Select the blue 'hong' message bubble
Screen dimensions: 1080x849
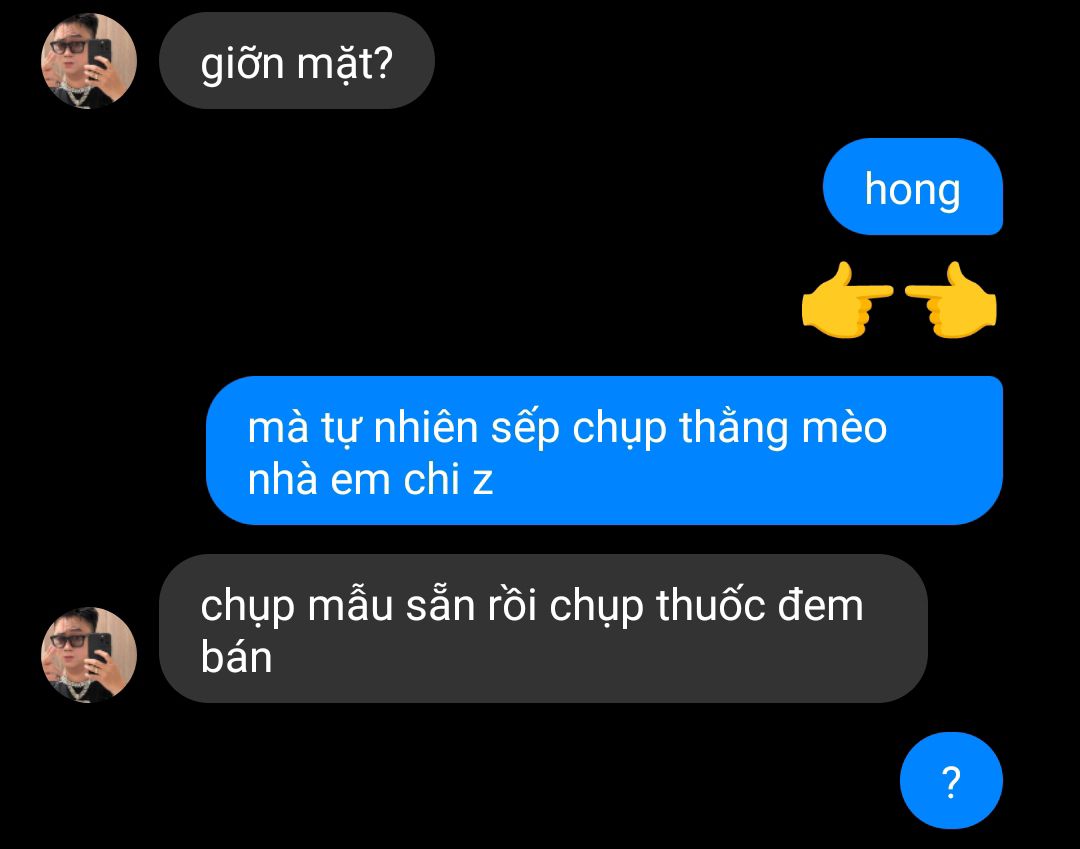[913, 187]
